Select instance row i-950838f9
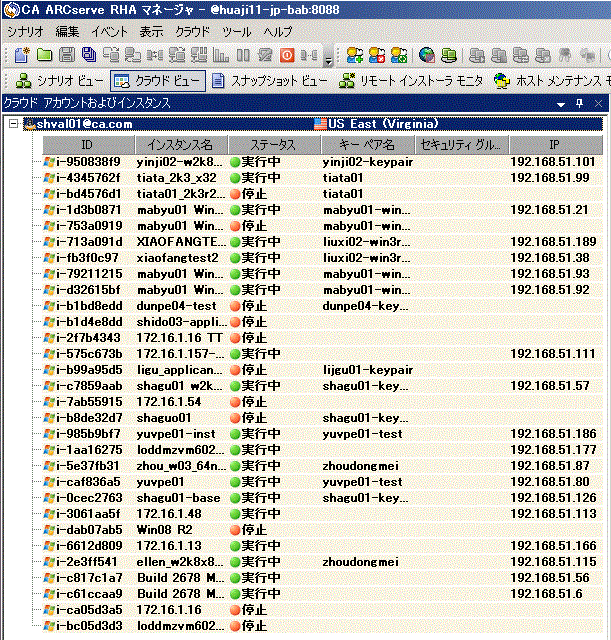 coord(88,162)
